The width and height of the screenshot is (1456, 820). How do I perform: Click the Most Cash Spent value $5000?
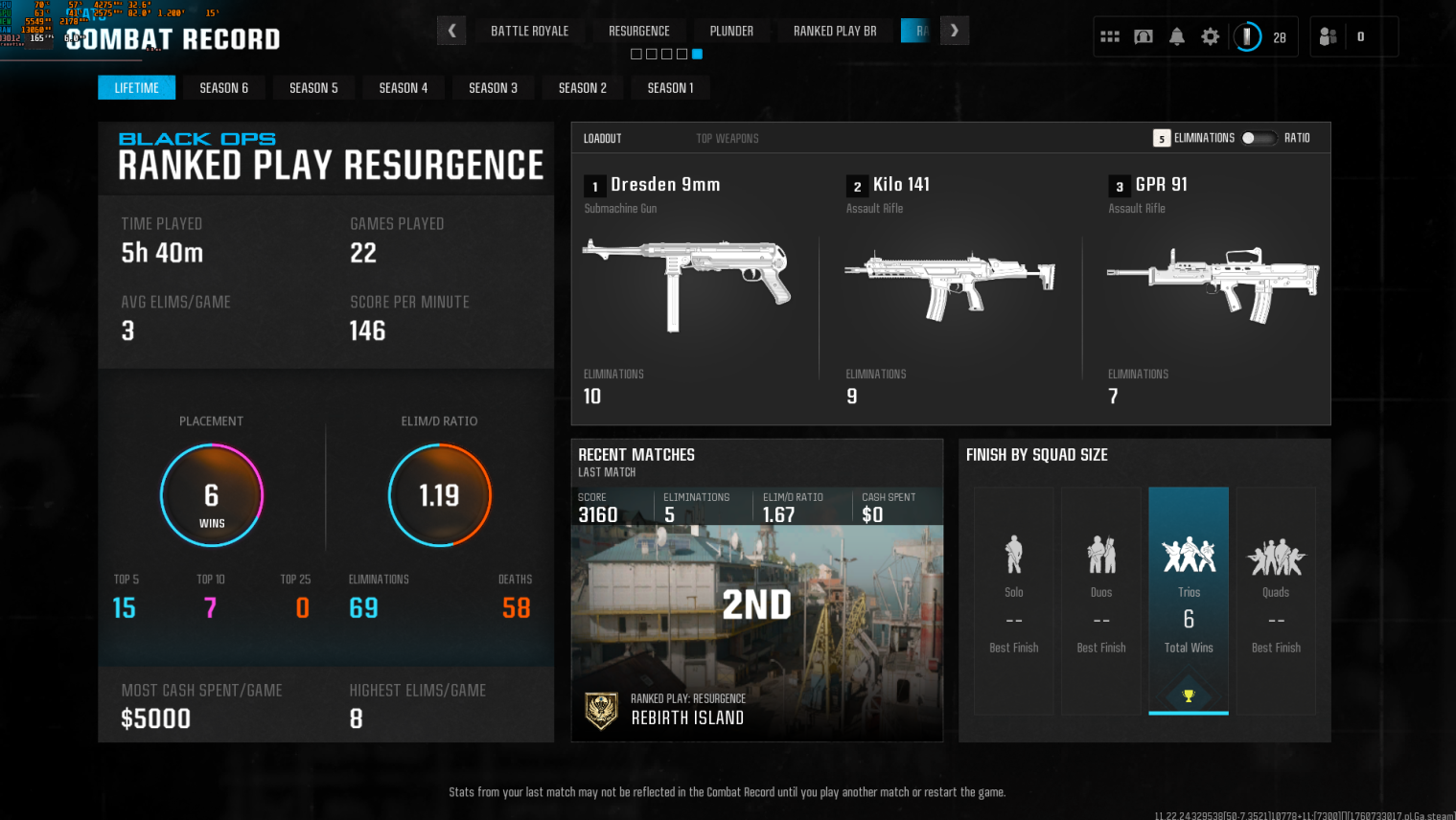pyautogui.click(x=156, y=718)
